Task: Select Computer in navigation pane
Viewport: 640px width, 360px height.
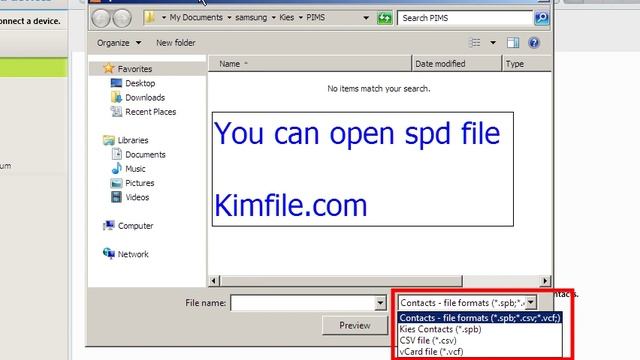Action: 128,226
